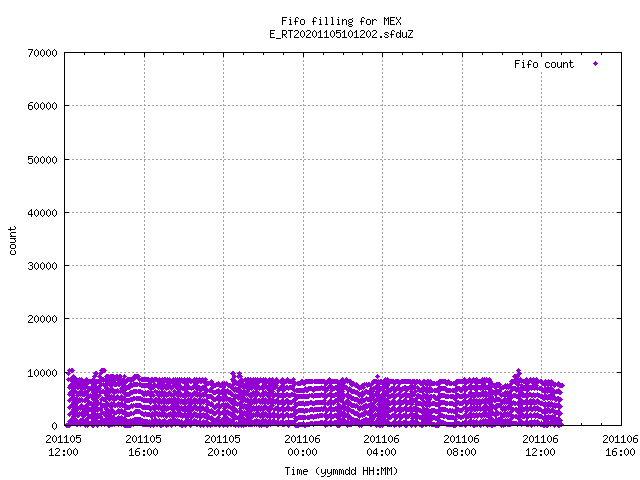This screenshot has width=640, height=480.
Task: Click the x-axis tick '201105 12:00'
Action: click(63, 446)
